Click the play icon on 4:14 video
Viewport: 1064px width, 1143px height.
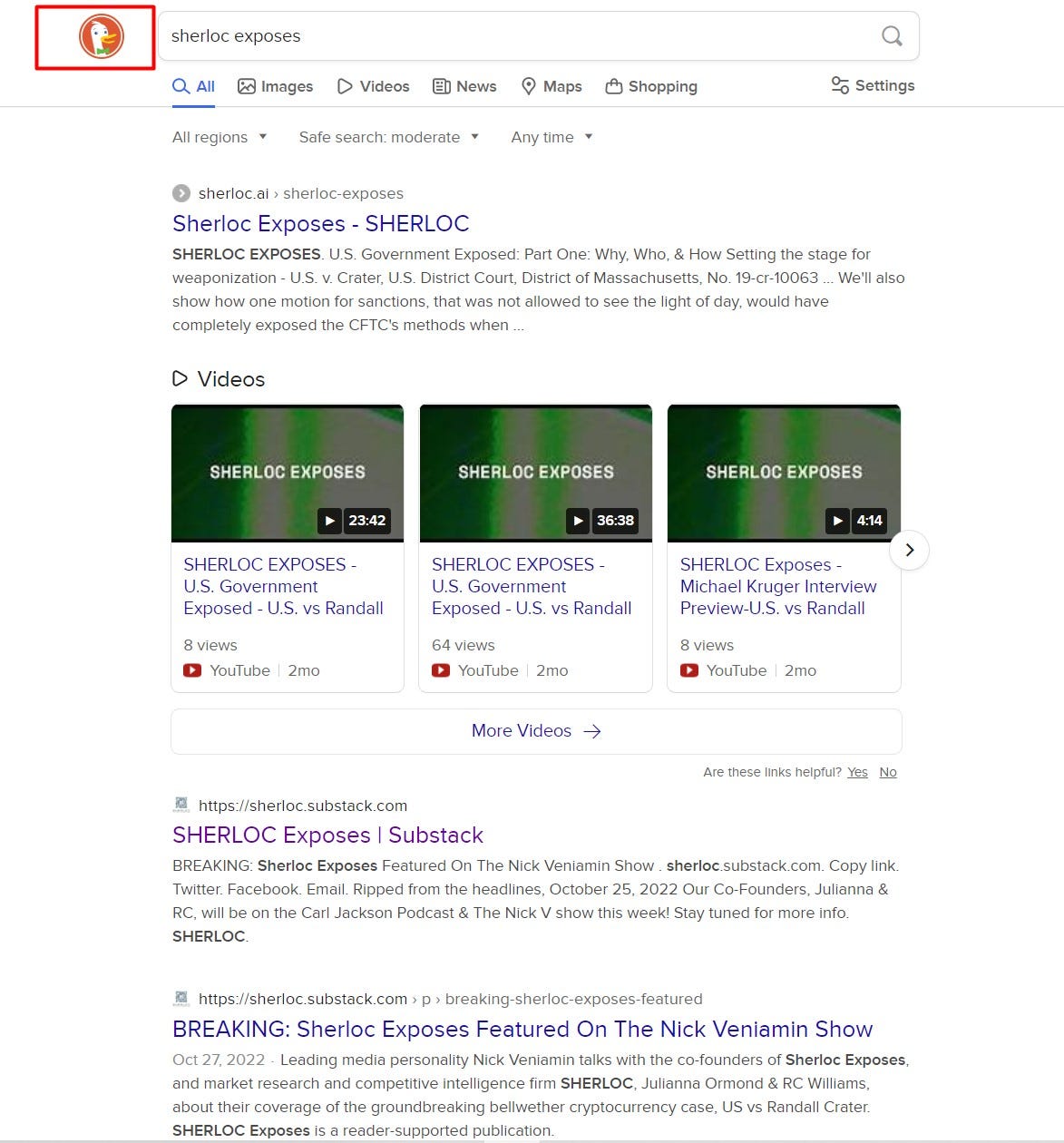pyautogui.click(x=838, y=521)
